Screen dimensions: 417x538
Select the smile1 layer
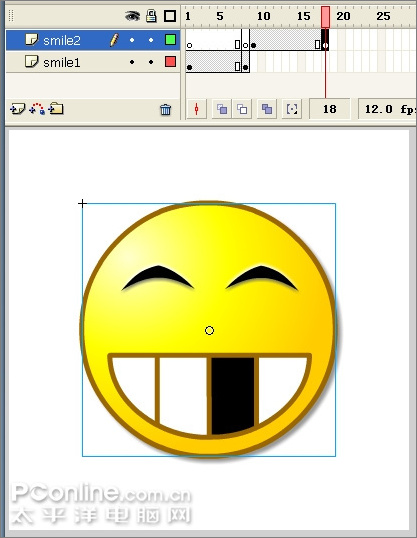tap(93, 62)
